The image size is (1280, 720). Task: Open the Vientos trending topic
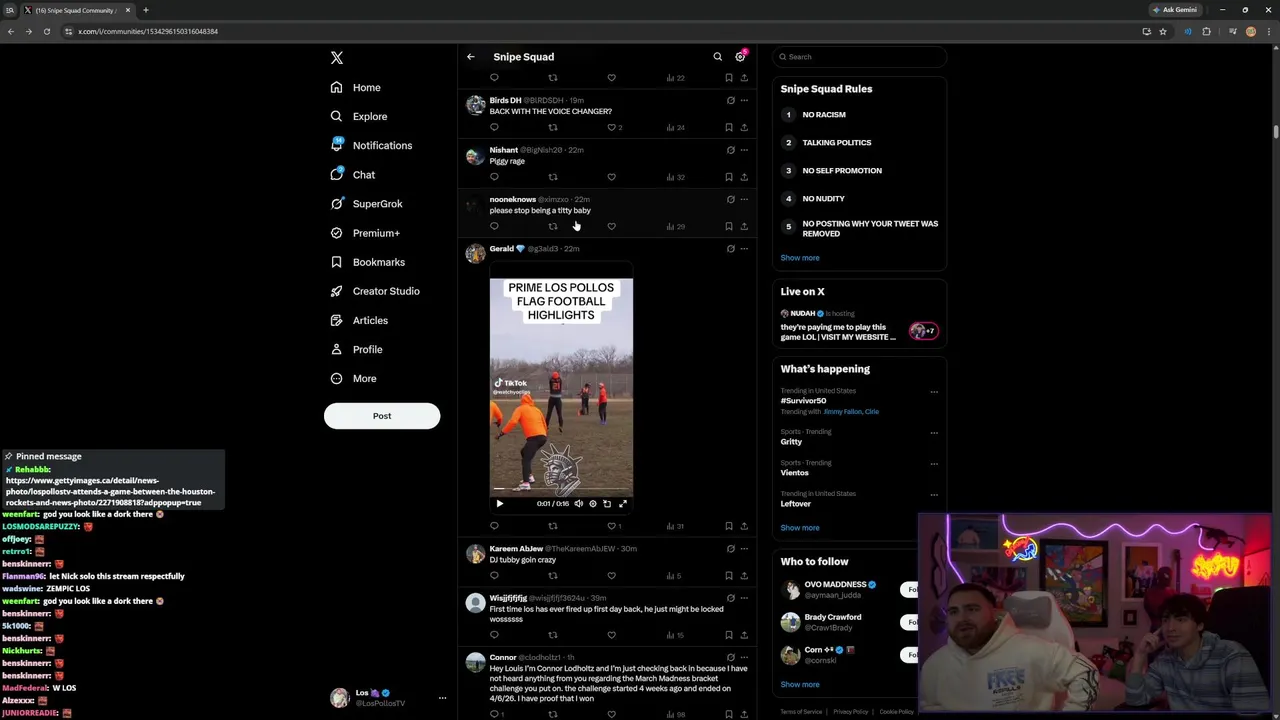[795, 473]
